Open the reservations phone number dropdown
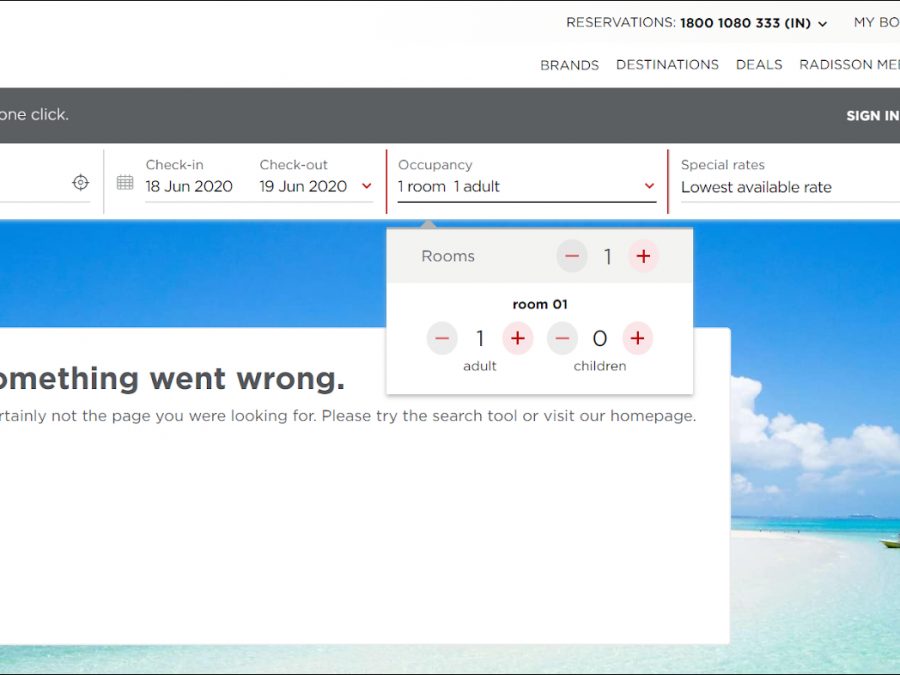This screenshot has width=900, height=675. pyautogui.click(x=822, y=24)
